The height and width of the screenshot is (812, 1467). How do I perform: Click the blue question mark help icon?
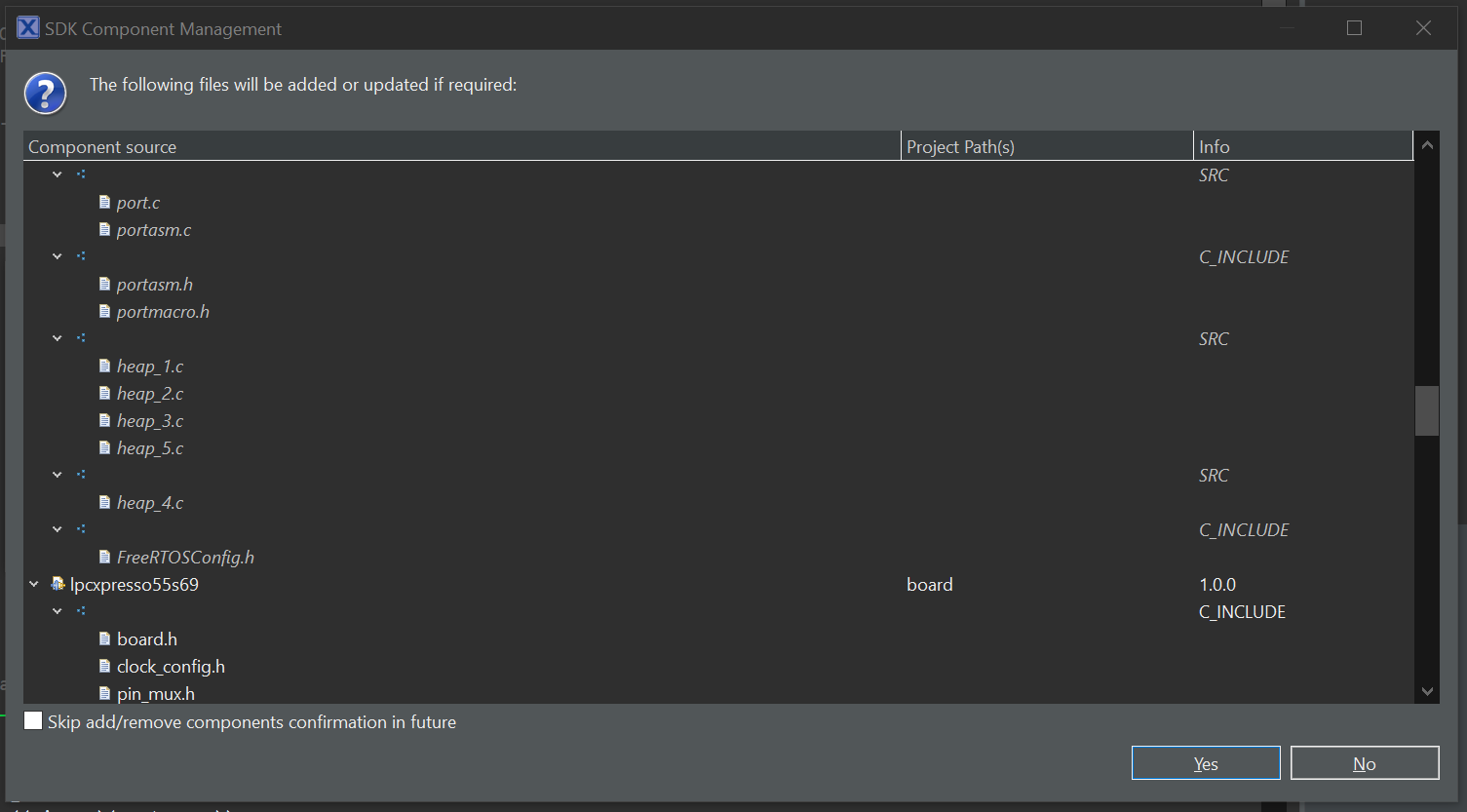(x=45, y=92)
